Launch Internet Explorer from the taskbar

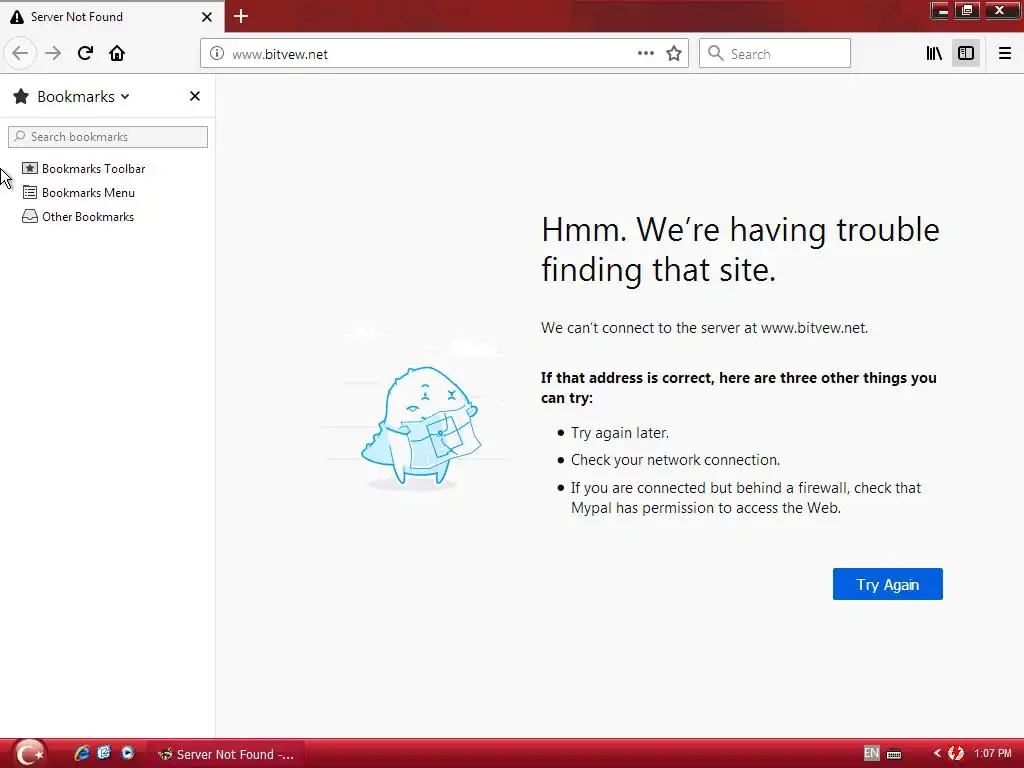(82, 753)
